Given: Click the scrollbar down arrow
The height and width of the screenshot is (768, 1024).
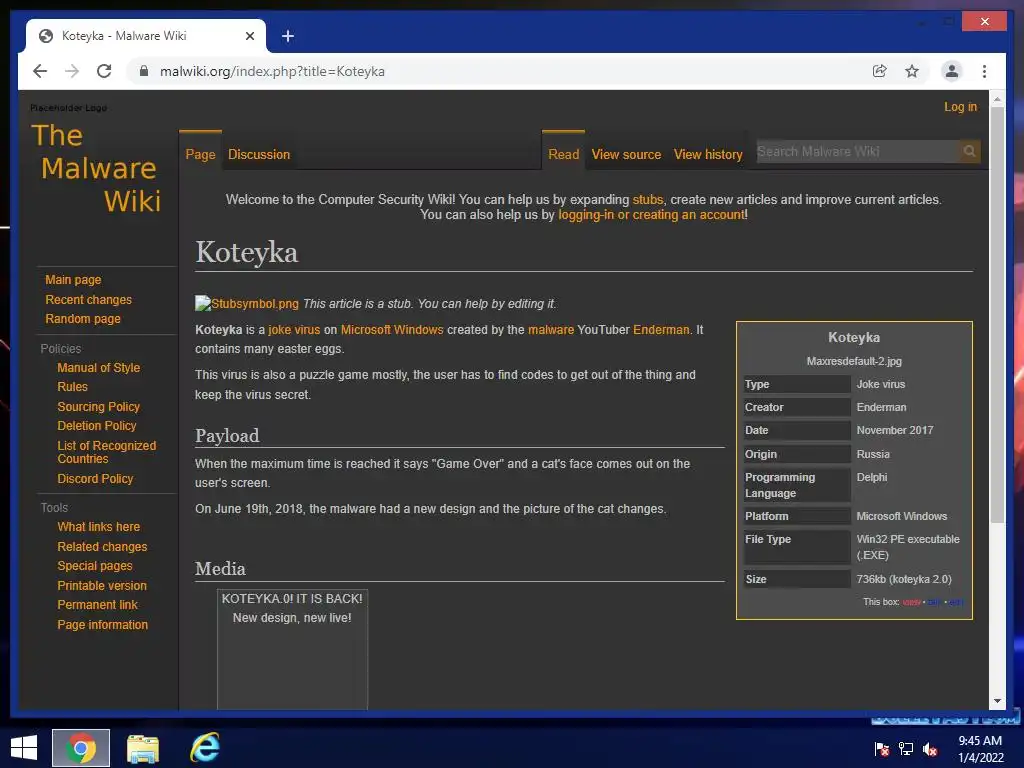Looking at the screenshot, I should click(x=997, y=701).
